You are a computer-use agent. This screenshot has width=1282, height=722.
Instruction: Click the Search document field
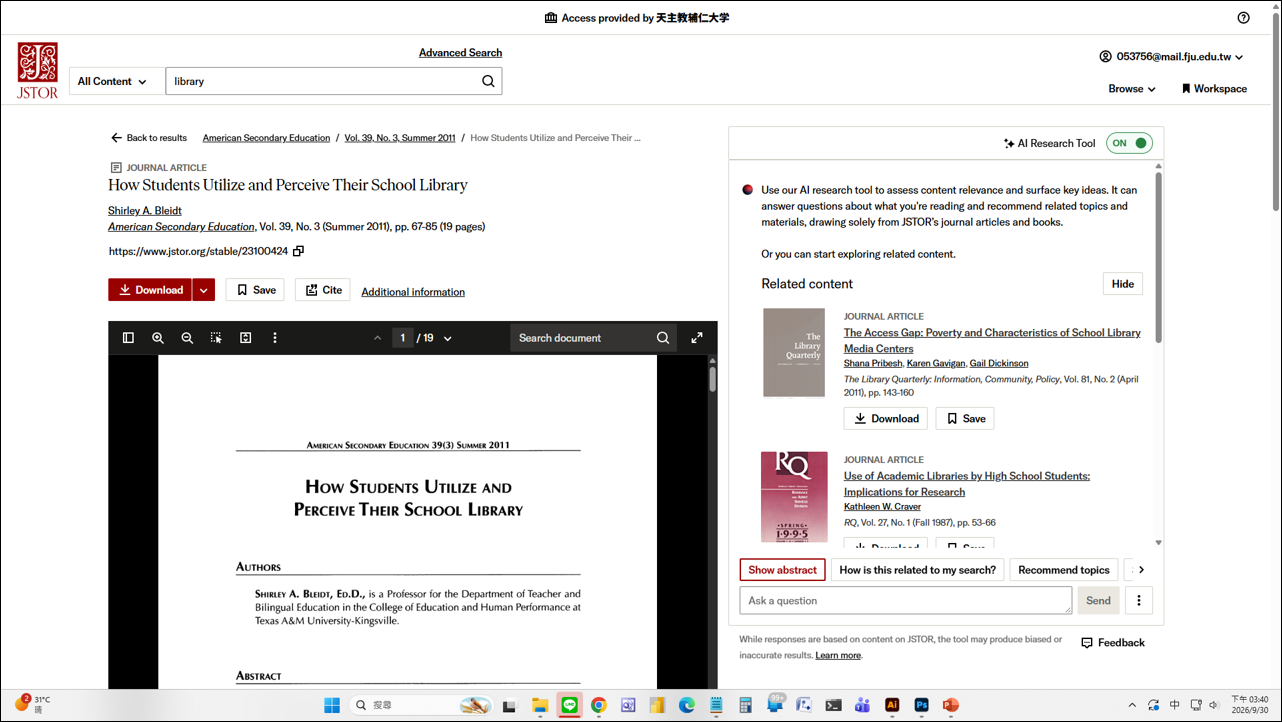582,338
